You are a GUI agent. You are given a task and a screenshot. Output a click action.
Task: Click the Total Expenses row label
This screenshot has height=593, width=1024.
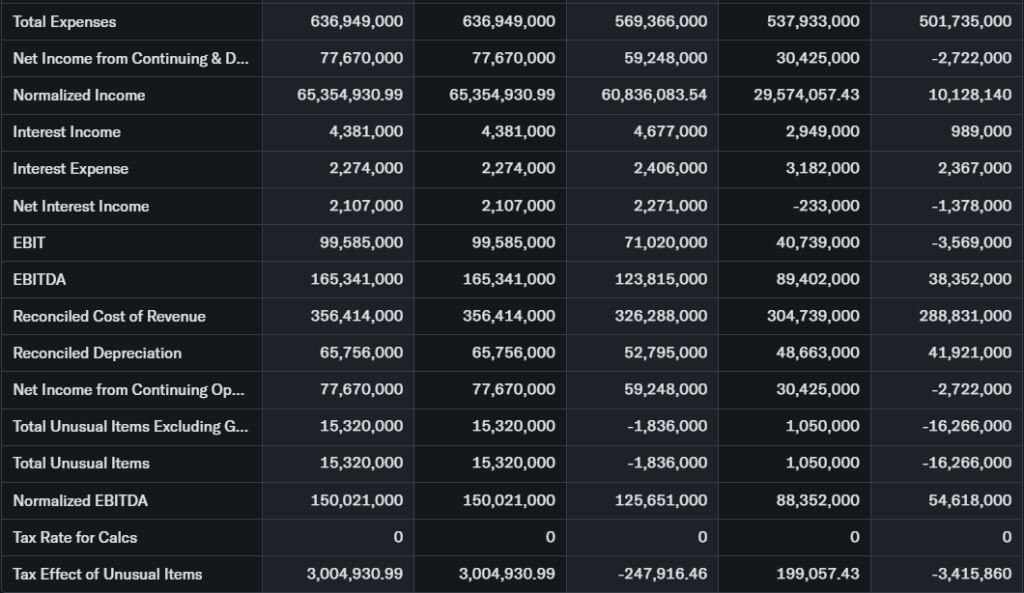(64, 22)
